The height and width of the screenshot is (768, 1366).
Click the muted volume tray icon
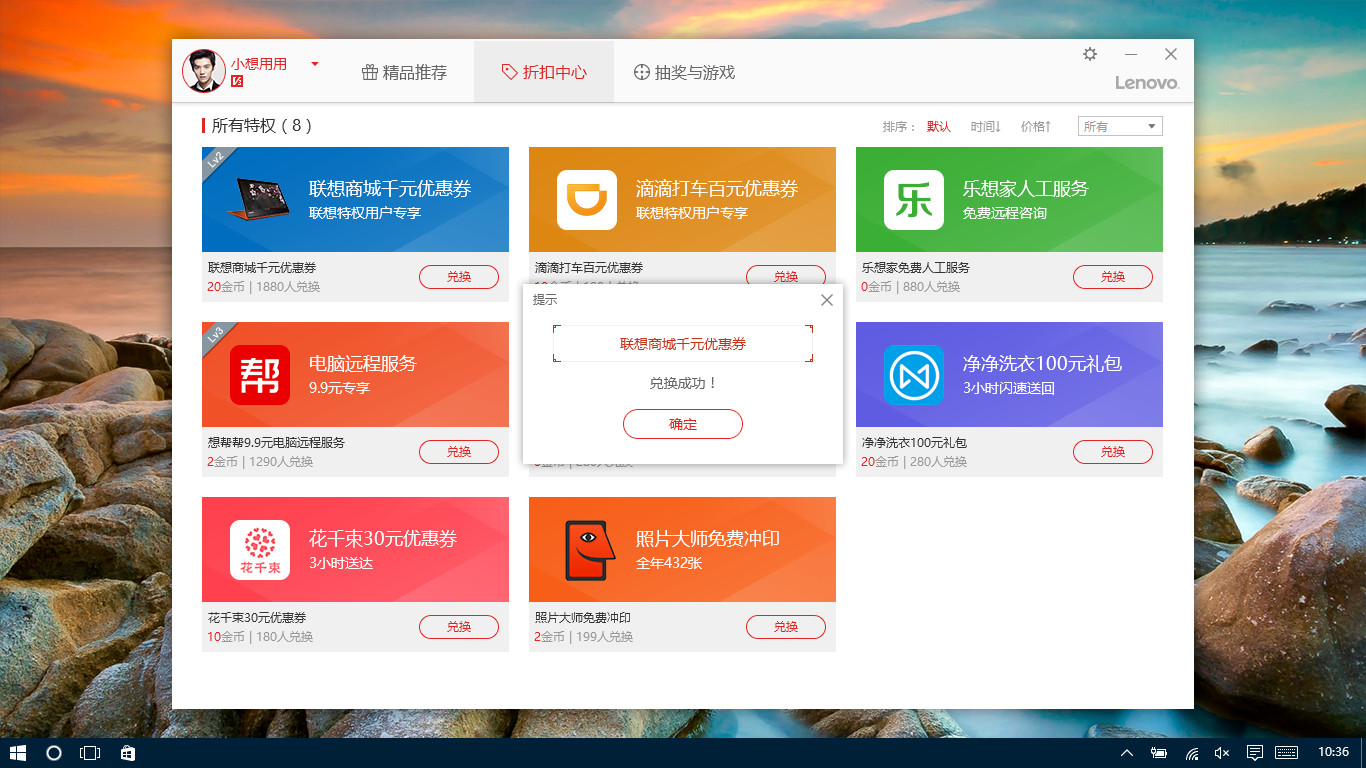click(1222, 753)
